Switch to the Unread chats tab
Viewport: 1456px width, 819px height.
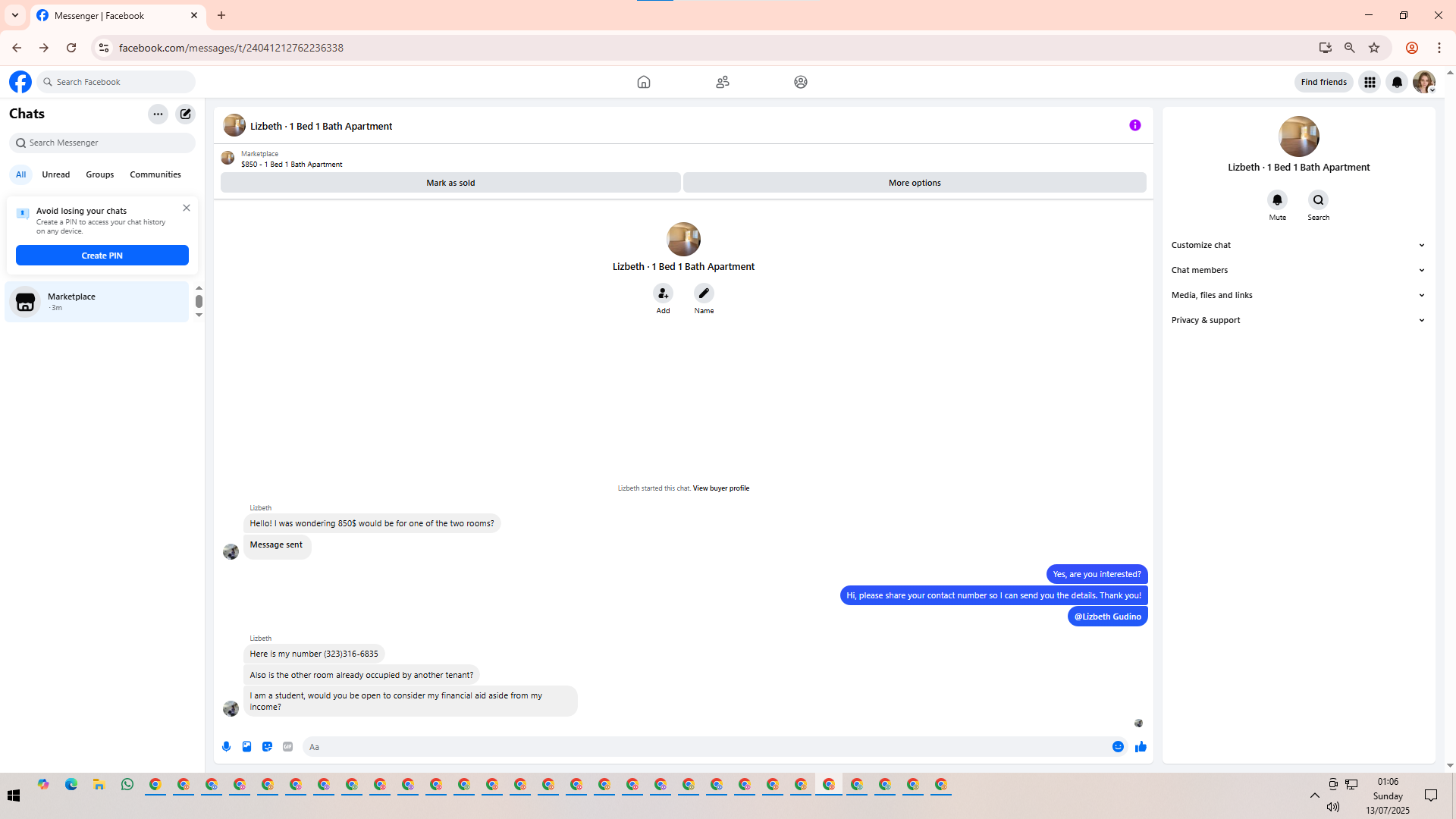tap(55, 174)
